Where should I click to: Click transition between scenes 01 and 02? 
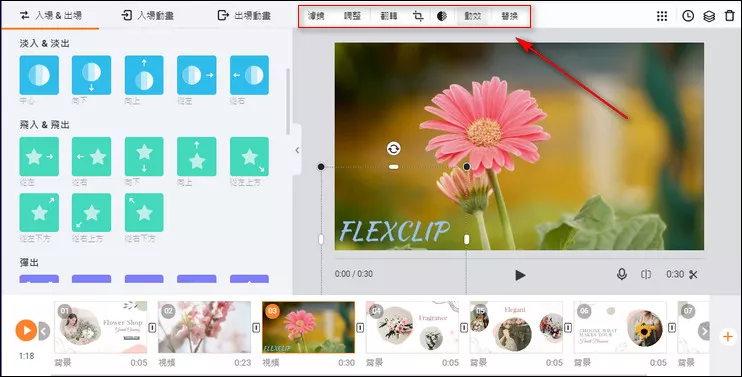152,327
